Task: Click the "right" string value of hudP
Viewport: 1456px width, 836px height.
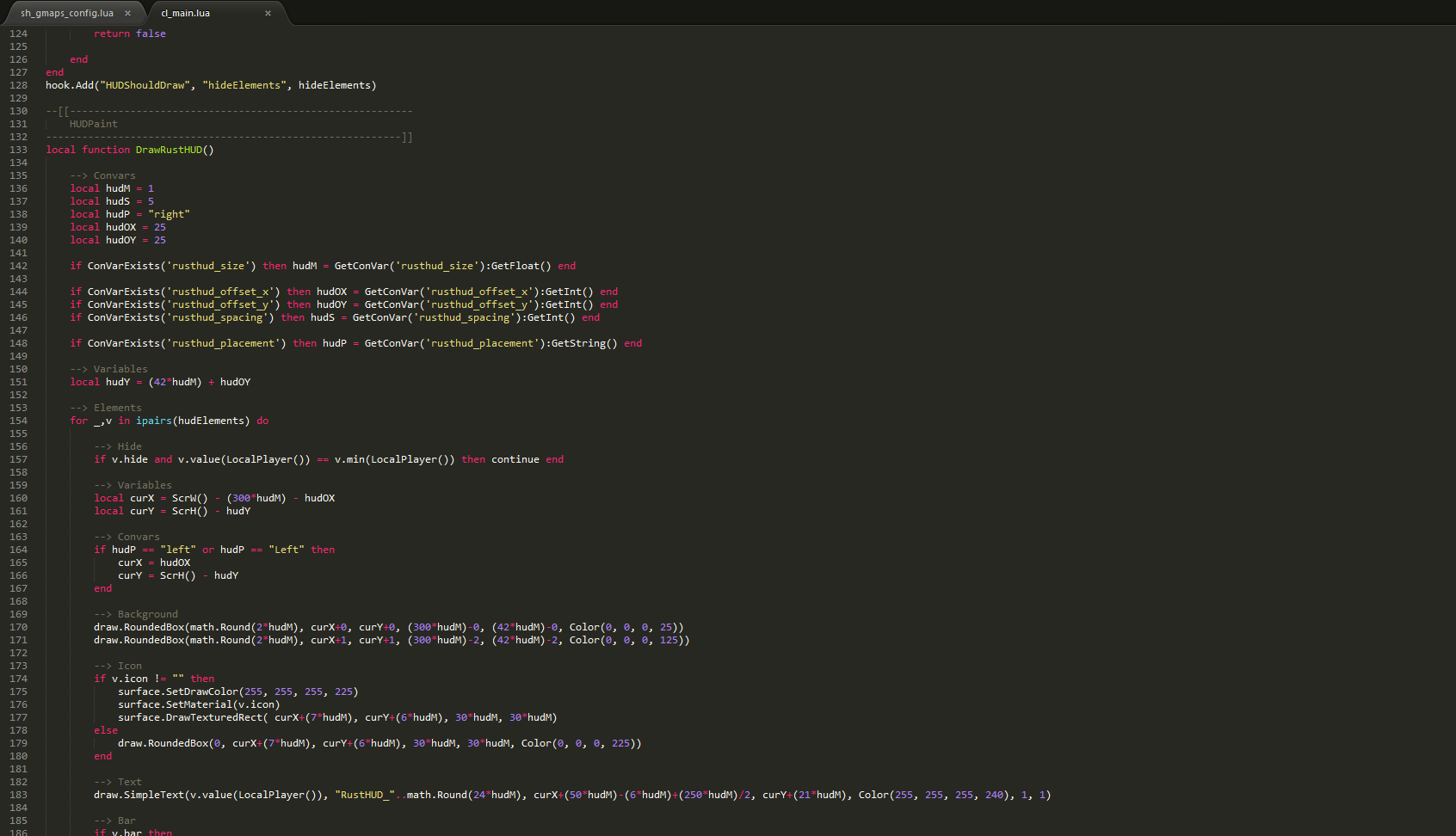Action: (169, 214)
